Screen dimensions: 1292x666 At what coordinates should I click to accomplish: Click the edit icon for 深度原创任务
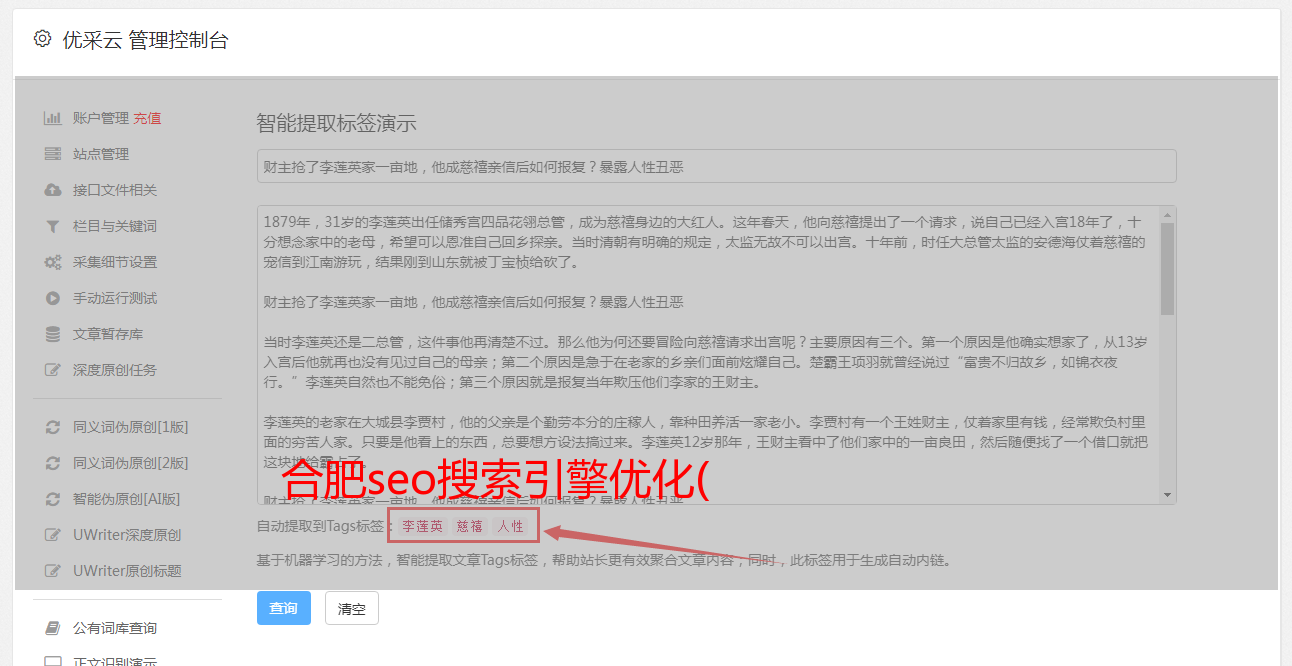point(53,370)
